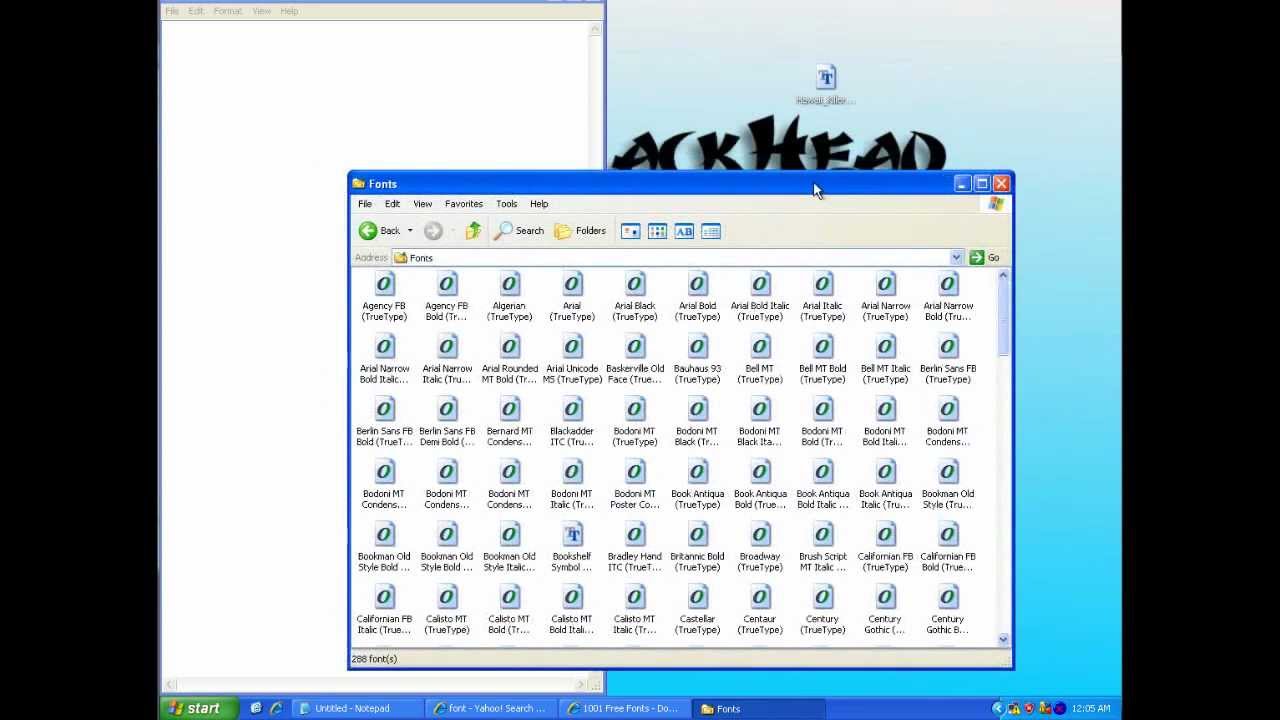Open the Favorites menu

point(464,204)
